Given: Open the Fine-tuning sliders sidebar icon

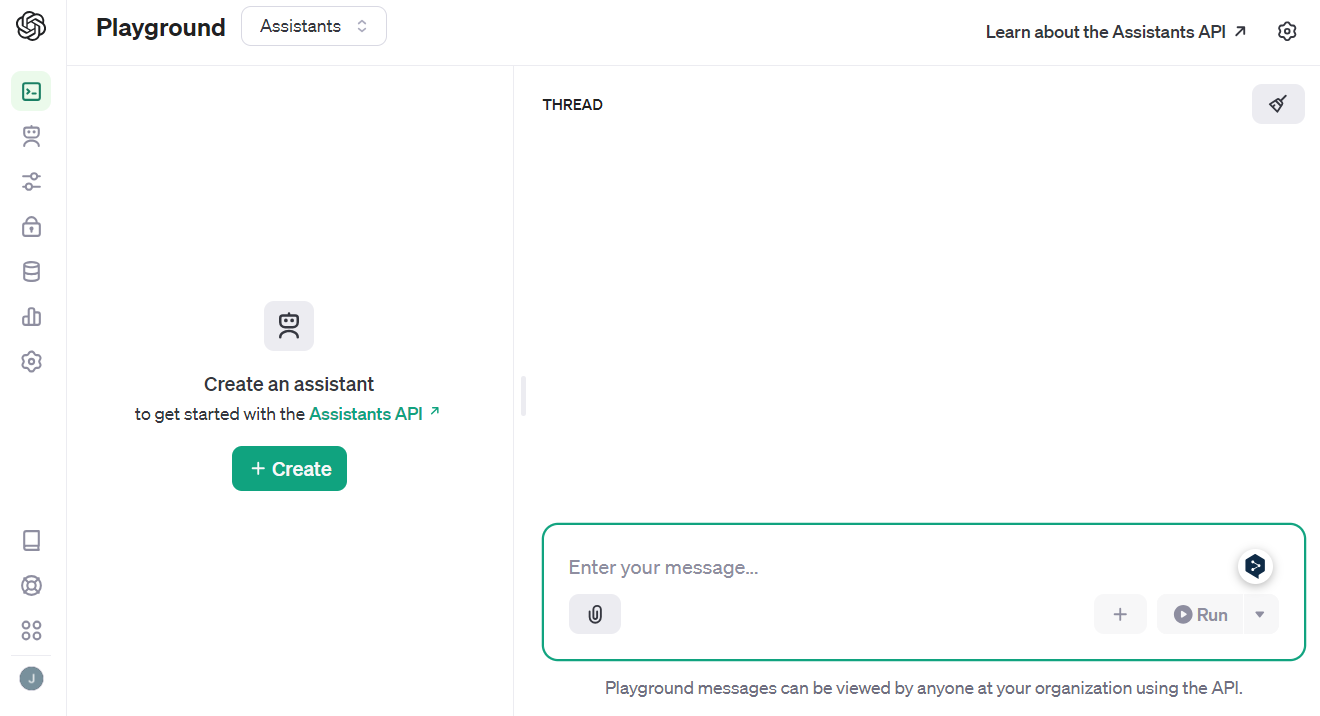Looking at the screenshot, I should coord(31,182).
